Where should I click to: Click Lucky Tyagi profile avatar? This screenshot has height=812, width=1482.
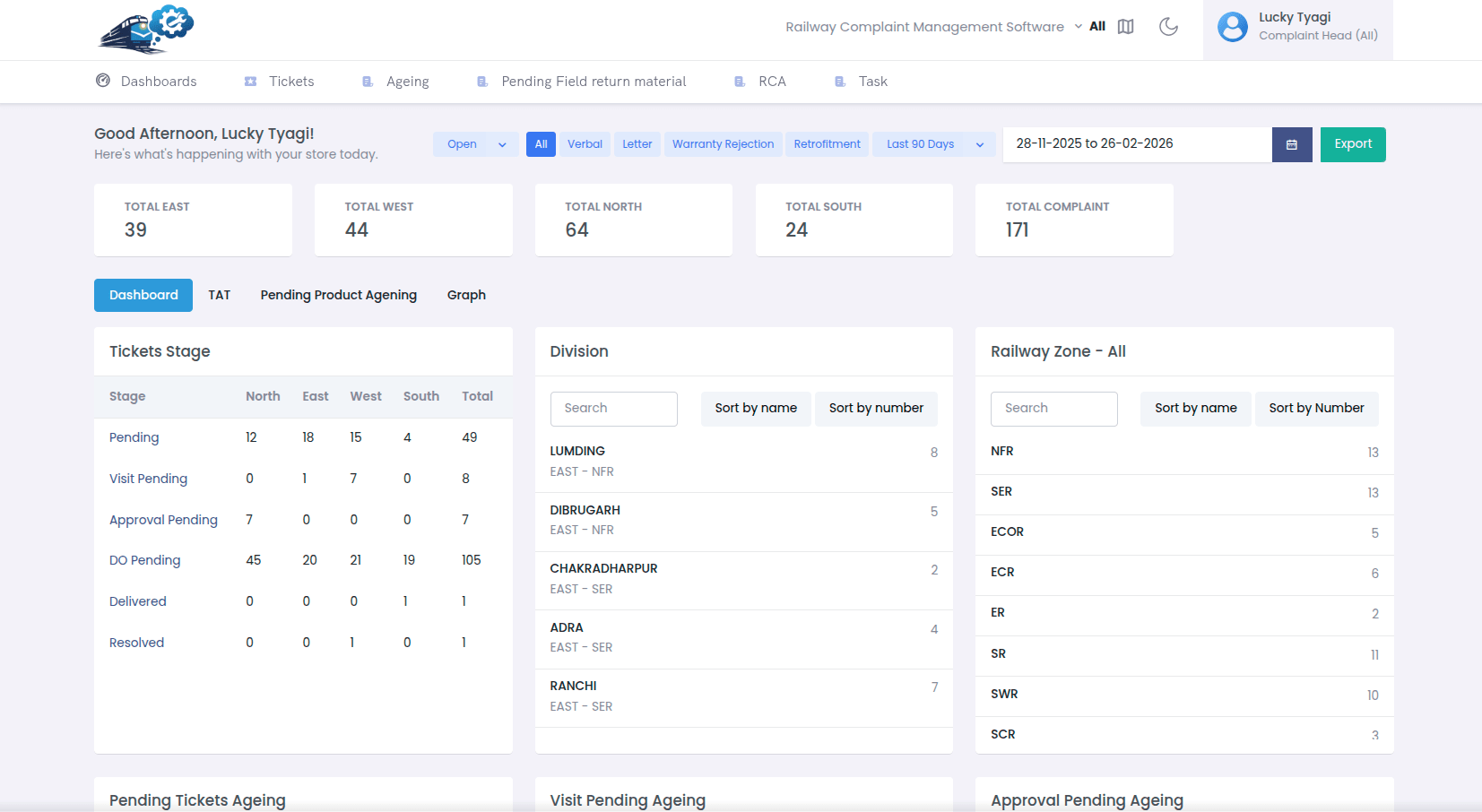pos(1232,27)
